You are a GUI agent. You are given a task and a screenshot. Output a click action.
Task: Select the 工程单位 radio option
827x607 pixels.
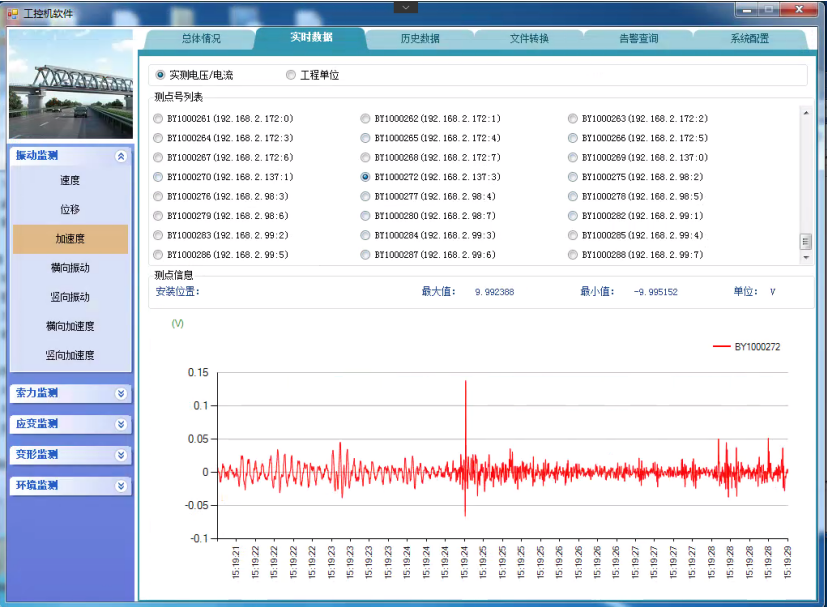click(x=291, y=75)
